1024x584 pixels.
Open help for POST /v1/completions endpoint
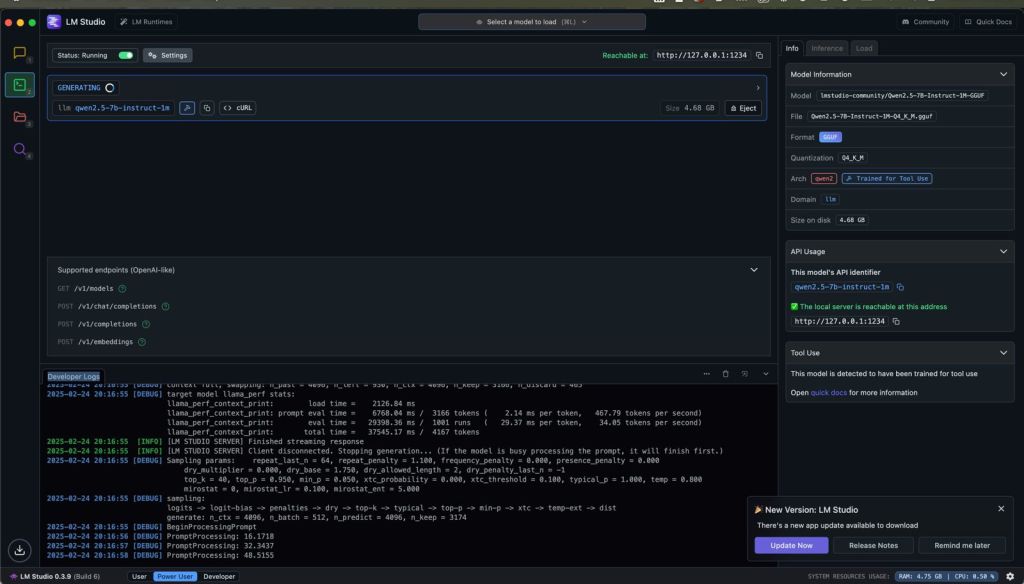click(x=146, y=324)
